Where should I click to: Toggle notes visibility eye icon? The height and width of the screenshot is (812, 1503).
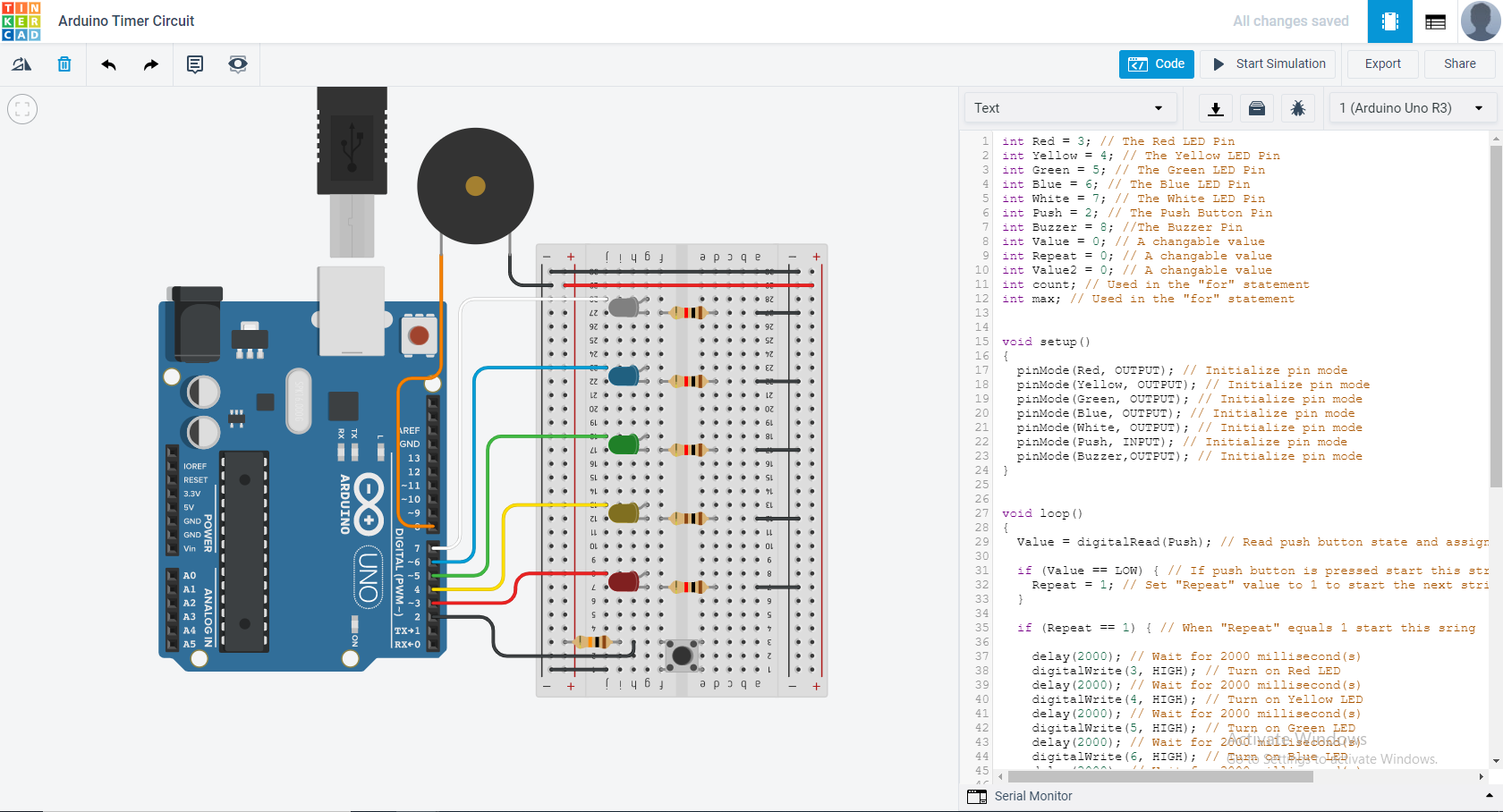tap(238, 64)
